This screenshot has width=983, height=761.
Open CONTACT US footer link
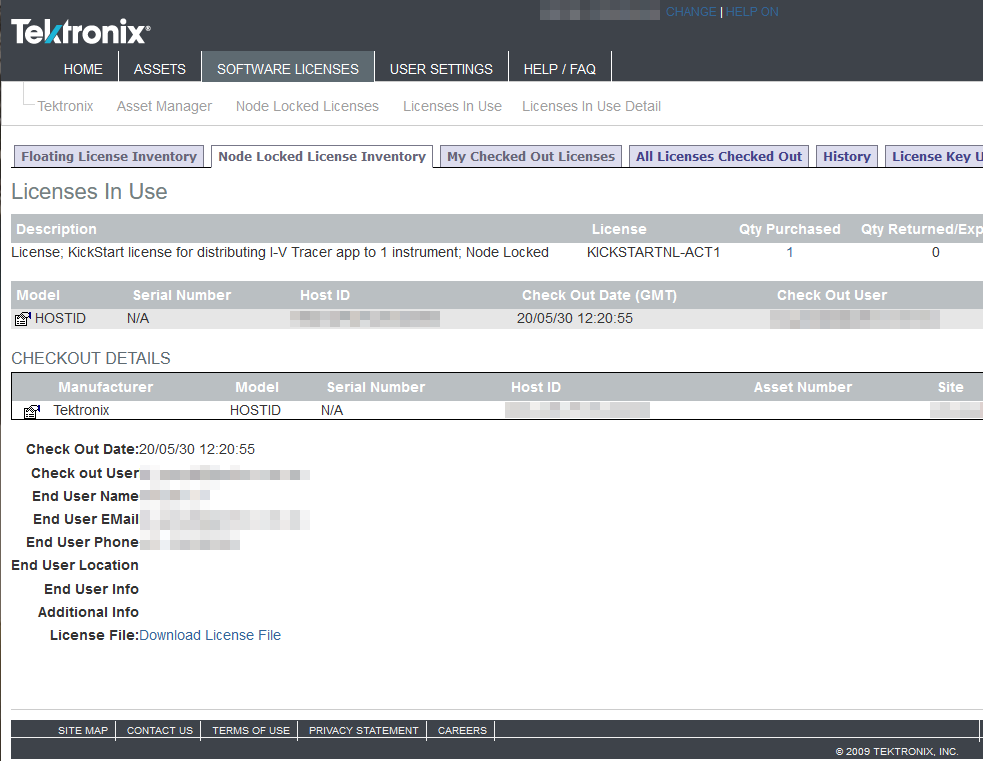pos(160,730)
